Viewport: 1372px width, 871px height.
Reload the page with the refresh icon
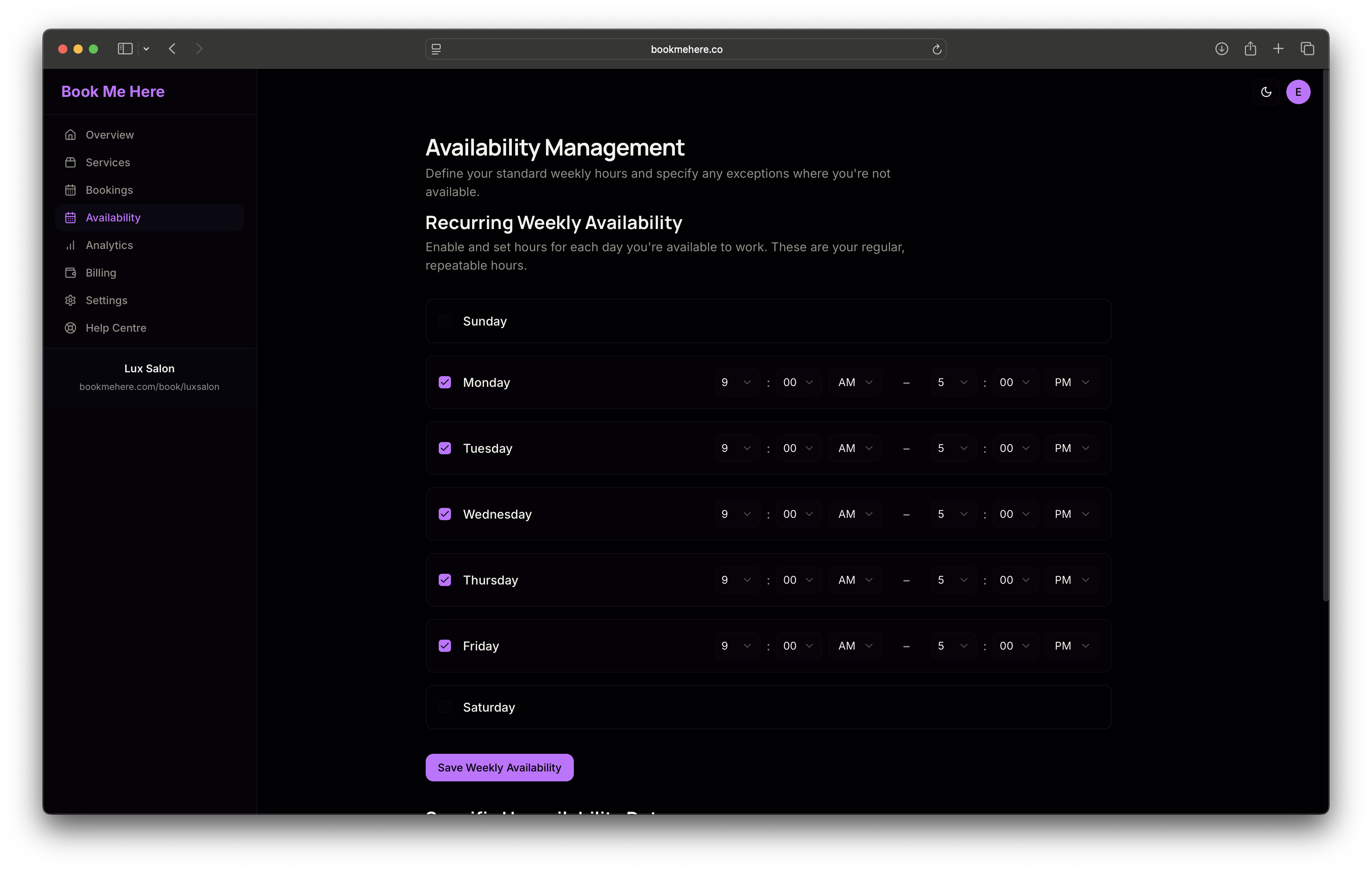[x=936, y=49]
